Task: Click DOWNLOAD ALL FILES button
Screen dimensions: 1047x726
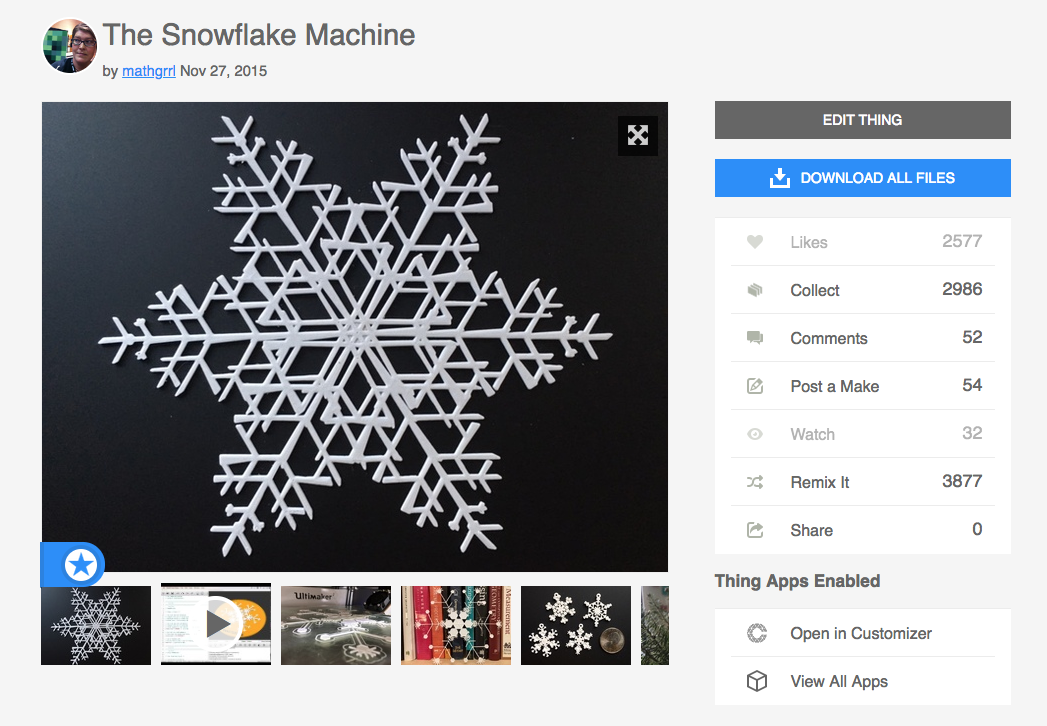Action: [x=862, y=178]
